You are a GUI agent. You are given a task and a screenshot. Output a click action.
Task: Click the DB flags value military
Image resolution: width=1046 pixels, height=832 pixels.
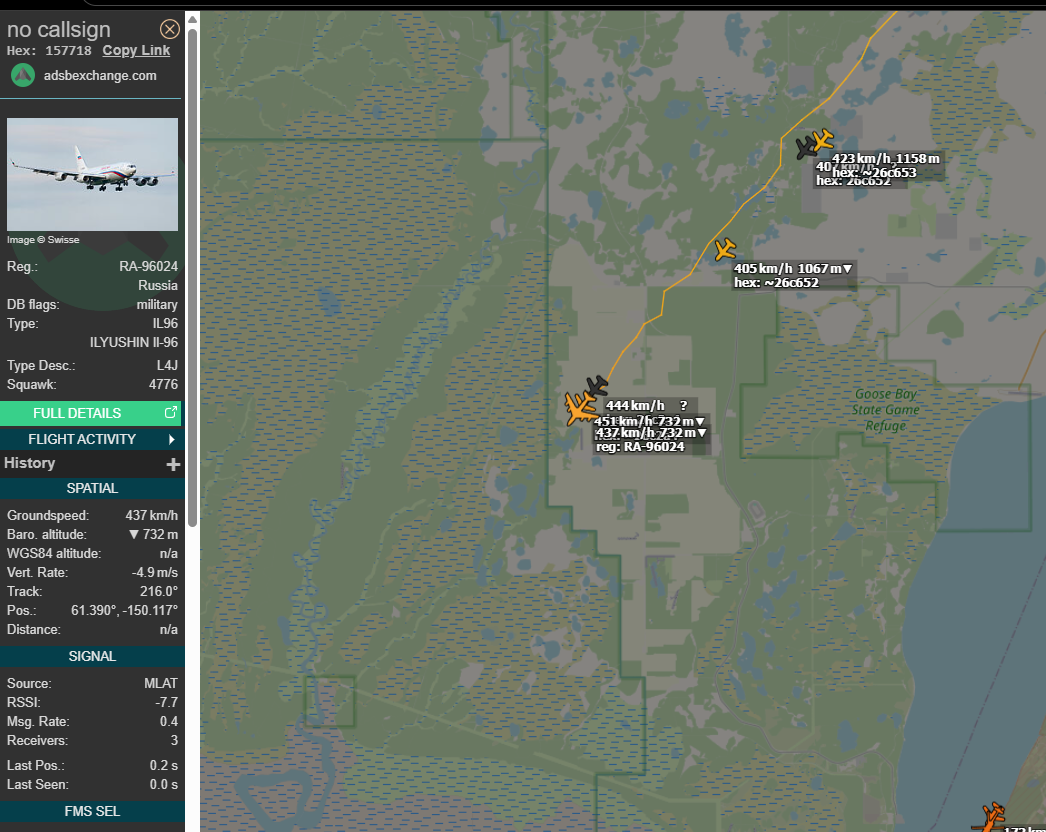point(157,305)
